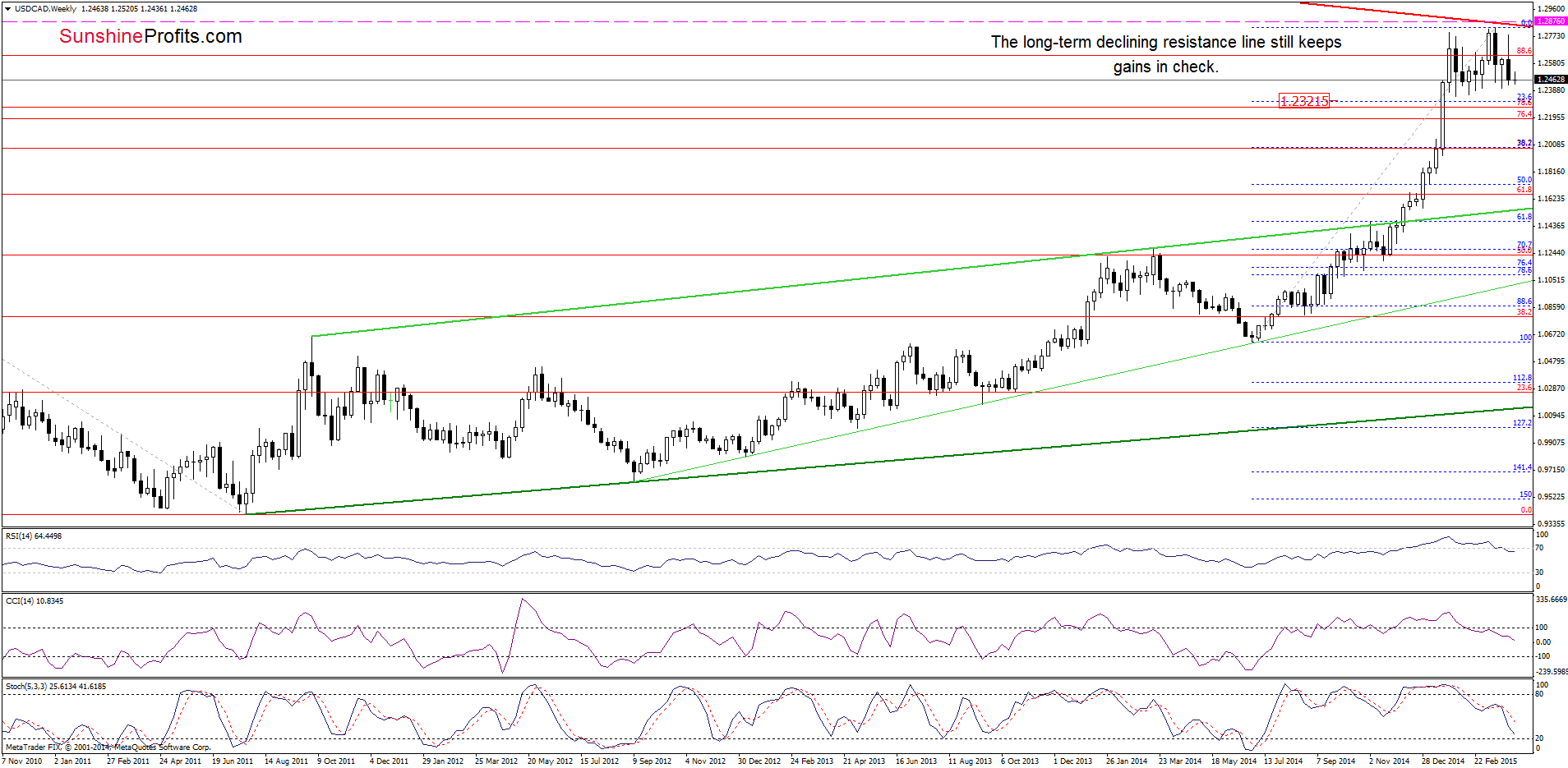Click the 1.12440 price axis value
This screenshot has width=1568, height=768.
[1551, 253]
